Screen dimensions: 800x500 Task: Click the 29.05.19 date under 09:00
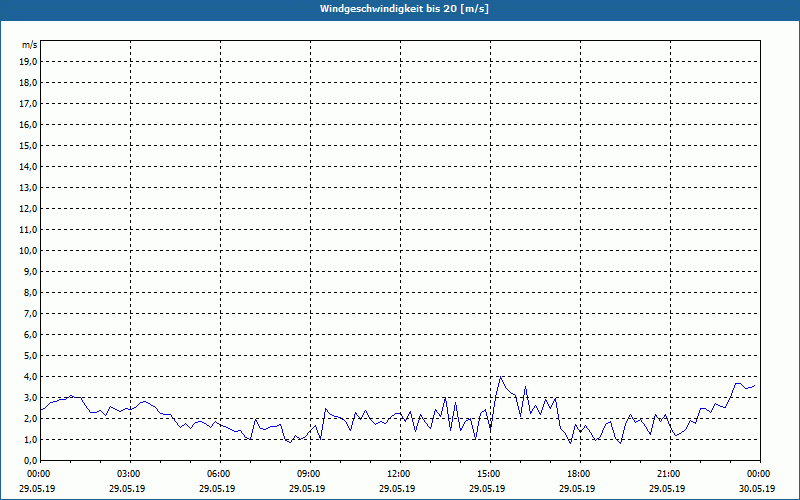tap(307, 488)
